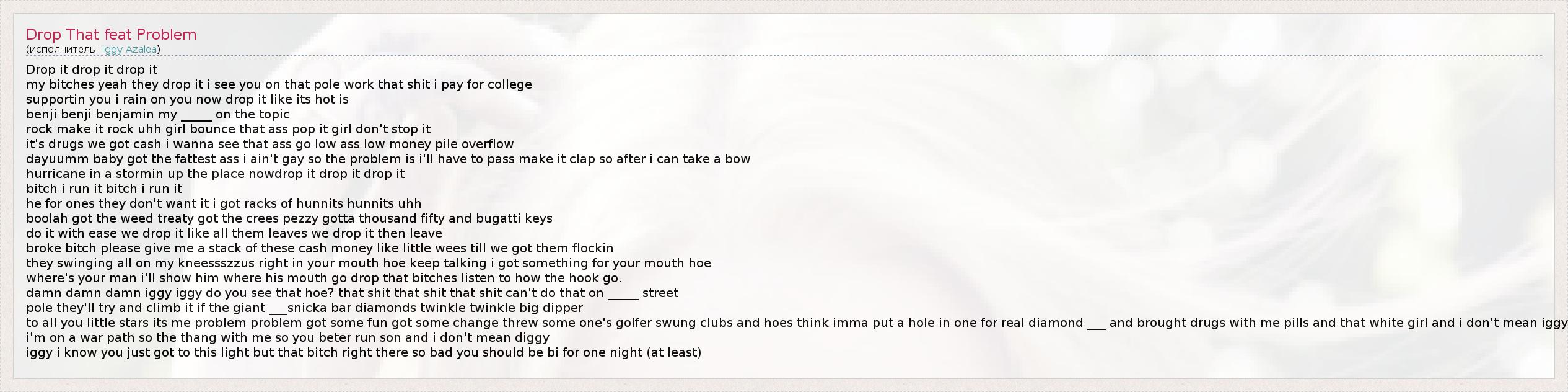The height and width of the screenshot is (392, 1568).
Task: Click the last lyric line ending "(at least)"
Action: point(364,352)
